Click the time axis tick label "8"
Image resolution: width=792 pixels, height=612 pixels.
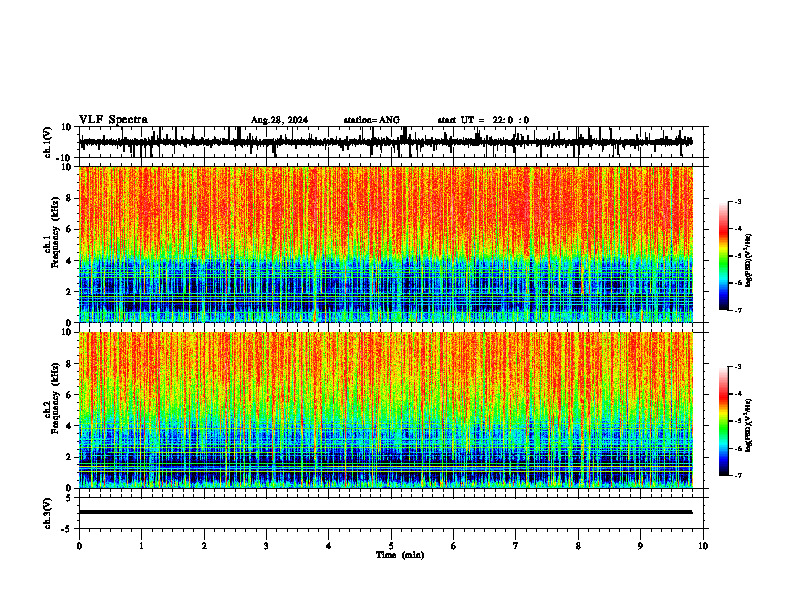[x=578, y=546]
